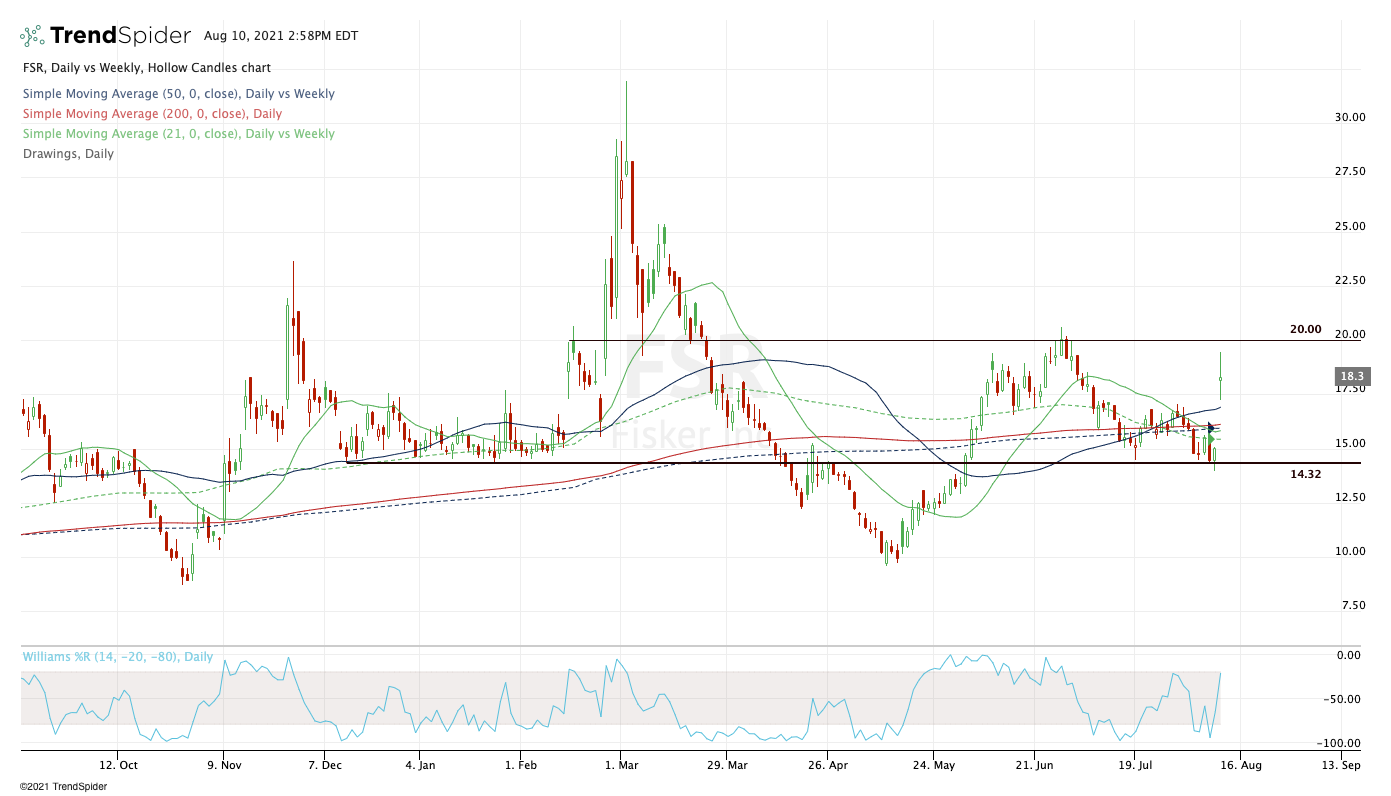The image size is (1391, 796).
Task: Click the 30.00 level on price axis
Action: [x=1350, y=117]
